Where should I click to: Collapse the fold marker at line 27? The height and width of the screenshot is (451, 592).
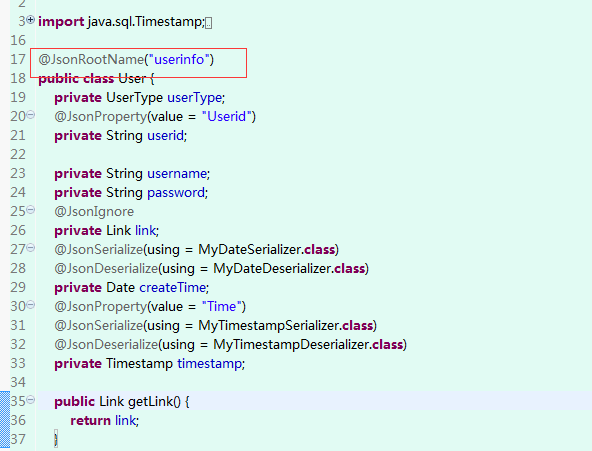coord(31,248)
